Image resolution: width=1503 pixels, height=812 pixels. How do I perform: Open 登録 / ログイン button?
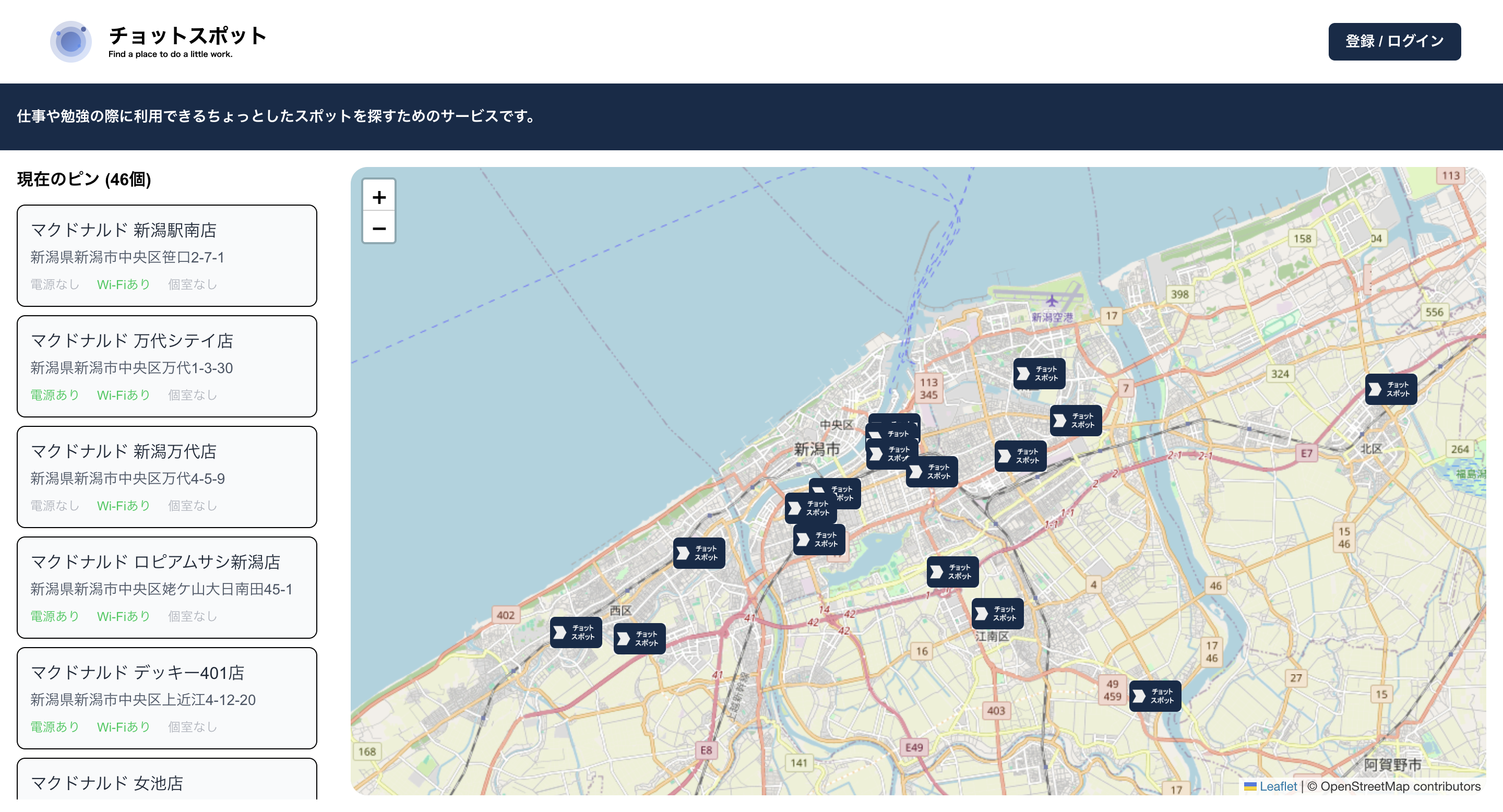click(x=1394, y=41)
